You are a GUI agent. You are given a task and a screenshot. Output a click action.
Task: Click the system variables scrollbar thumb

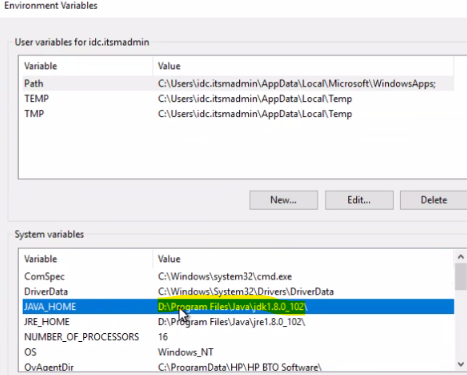pos(461,276)
